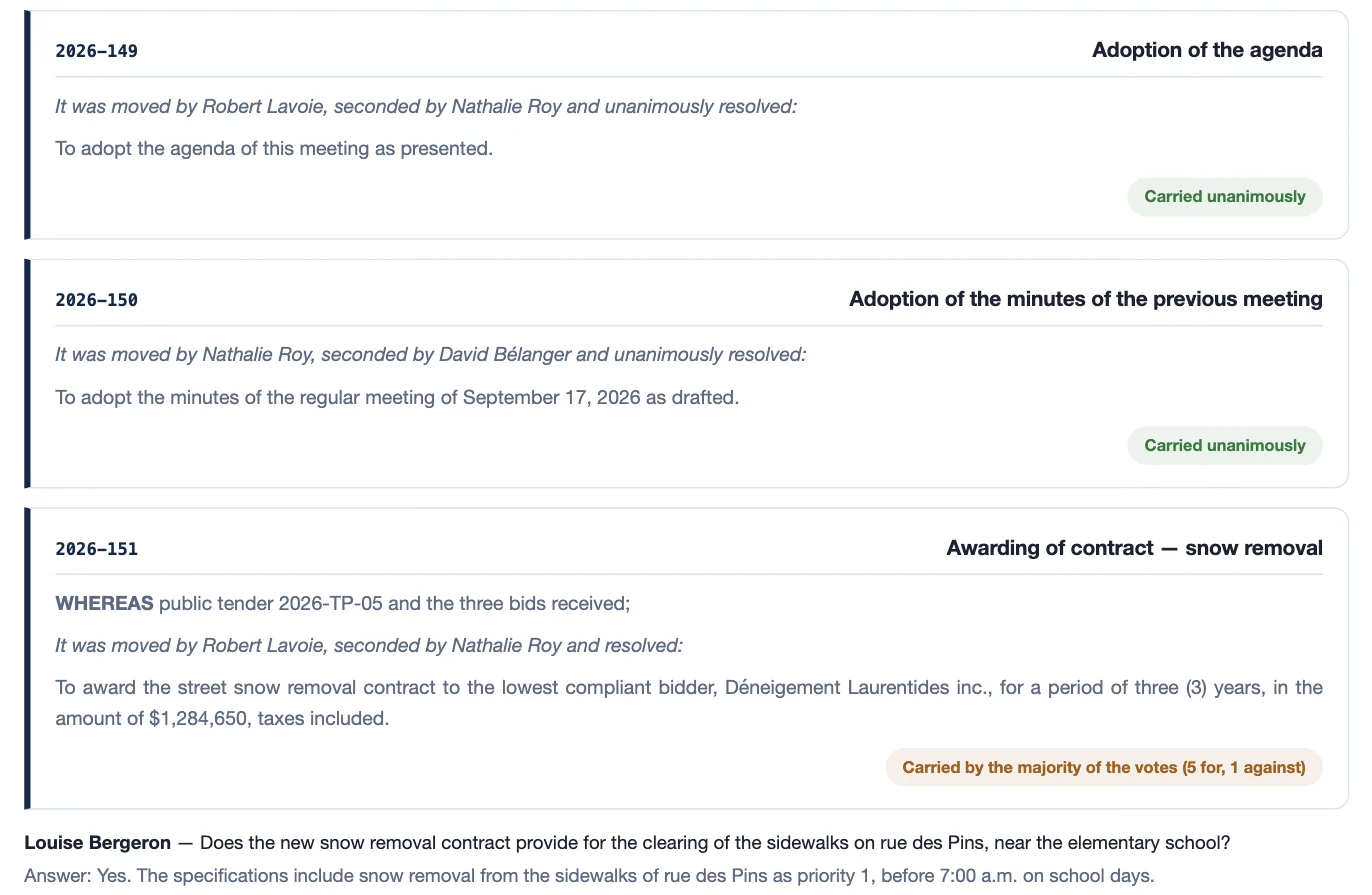Click the mover line in the agenda resolution
Viewport: 1372px width, 895px height.
coord(426,106)
